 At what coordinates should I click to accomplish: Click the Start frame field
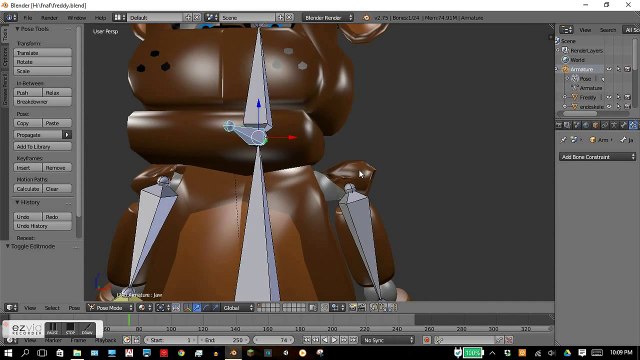pyautogui.click(x=171, y=340)
